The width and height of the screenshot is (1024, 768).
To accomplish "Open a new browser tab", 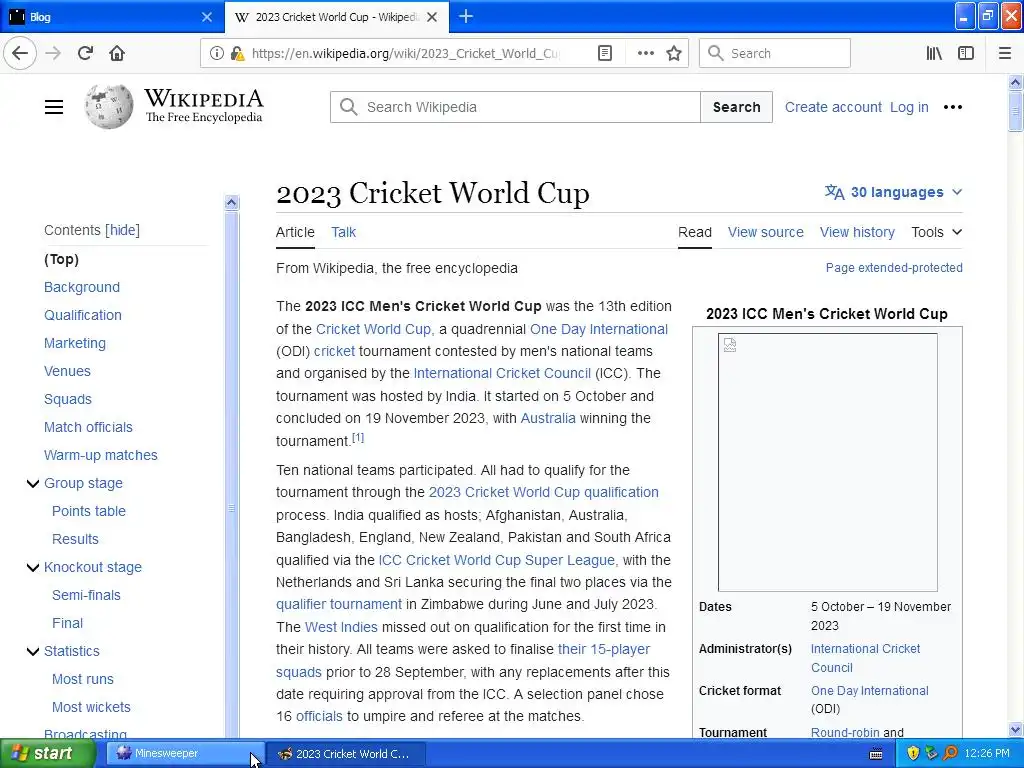I will click(x=466, y=17).
